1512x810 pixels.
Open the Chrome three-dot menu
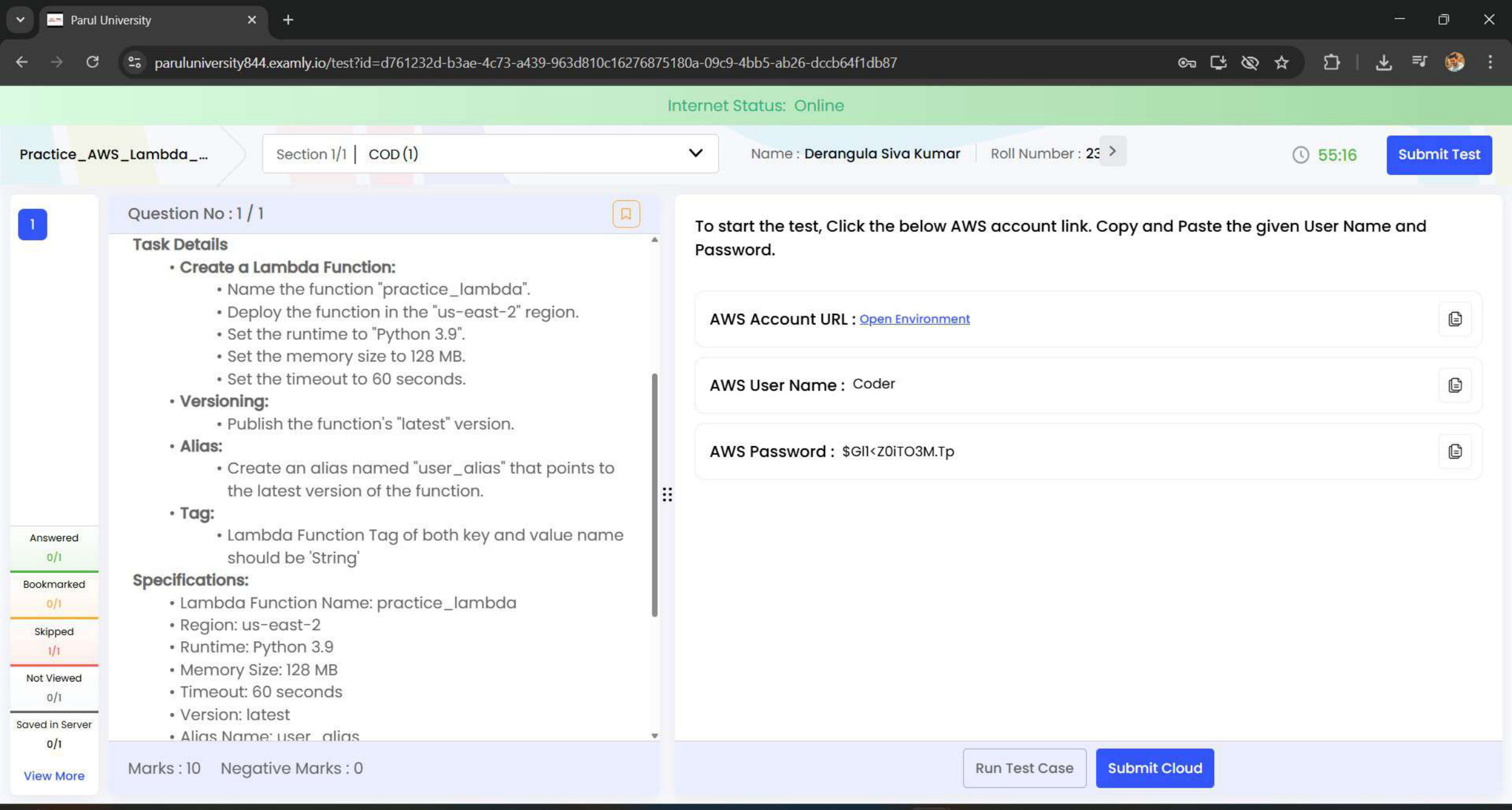(x=1490, y=62)
